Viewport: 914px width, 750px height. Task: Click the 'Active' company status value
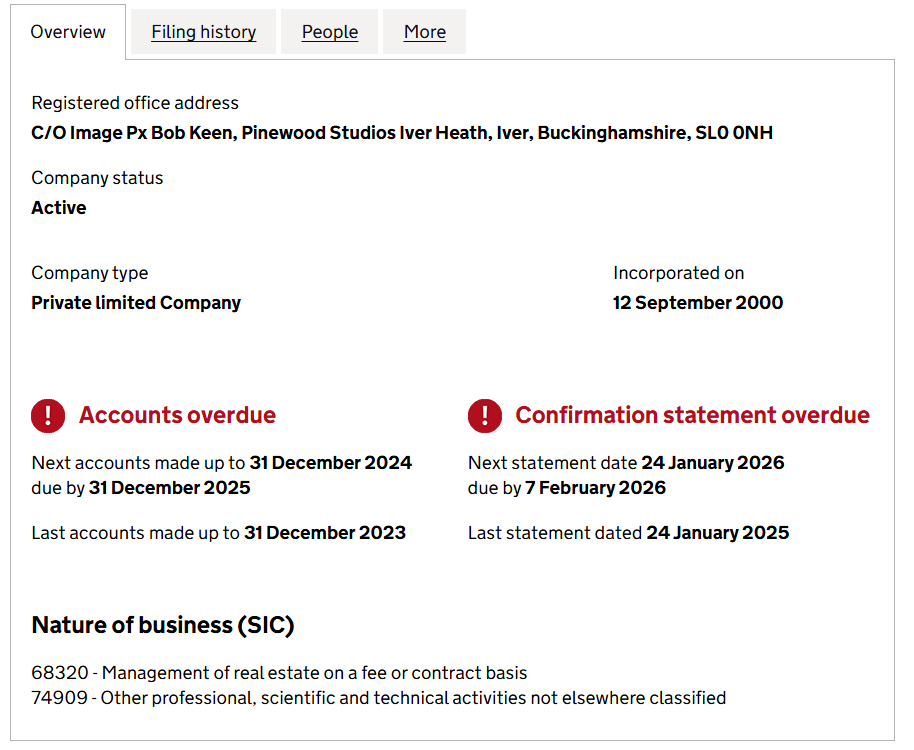59,208
